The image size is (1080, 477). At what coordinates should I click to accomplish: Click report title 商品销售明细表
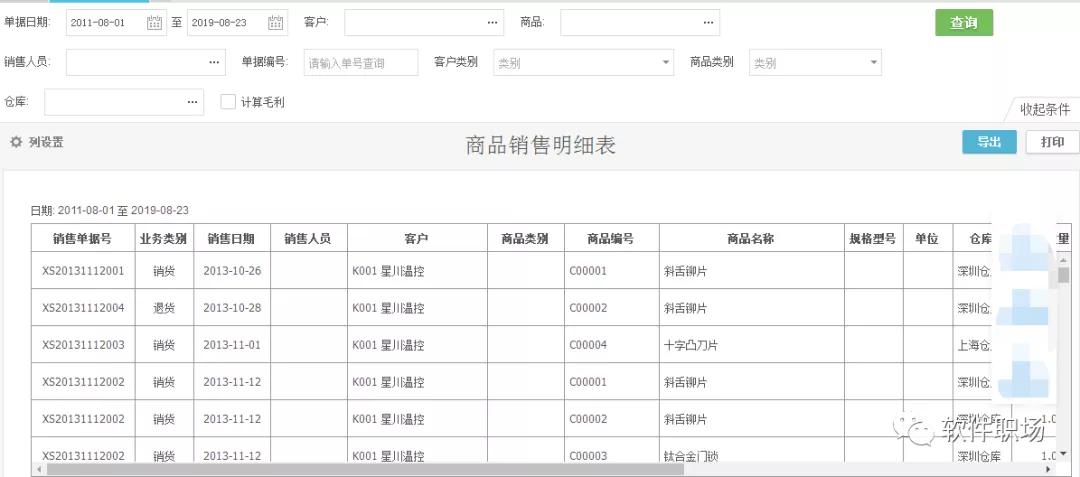coord(540,145)
